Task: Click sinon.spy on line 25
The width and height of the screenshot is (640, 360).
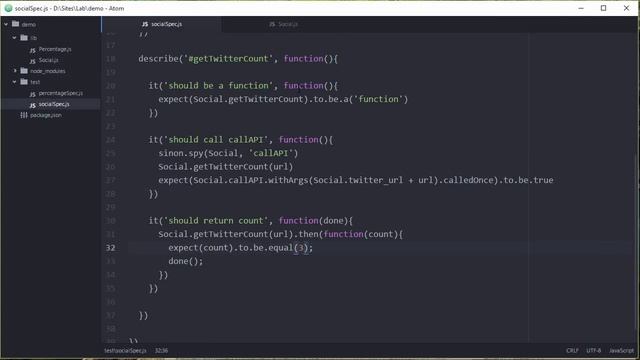Action: click(180, 153)
